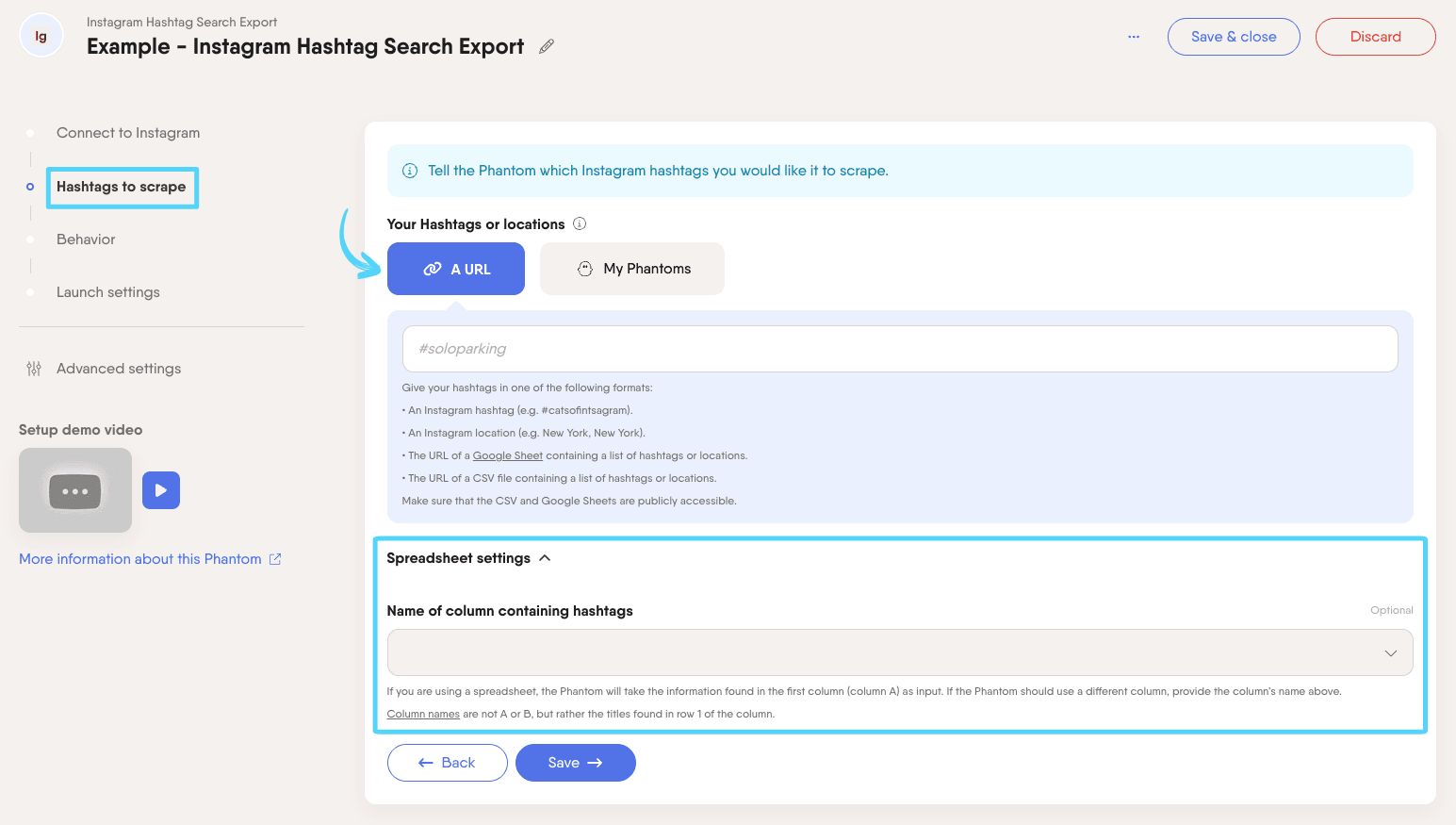Select the My Phantoms input option
This screenshot has height=825, width=1456.
[632, 269]
